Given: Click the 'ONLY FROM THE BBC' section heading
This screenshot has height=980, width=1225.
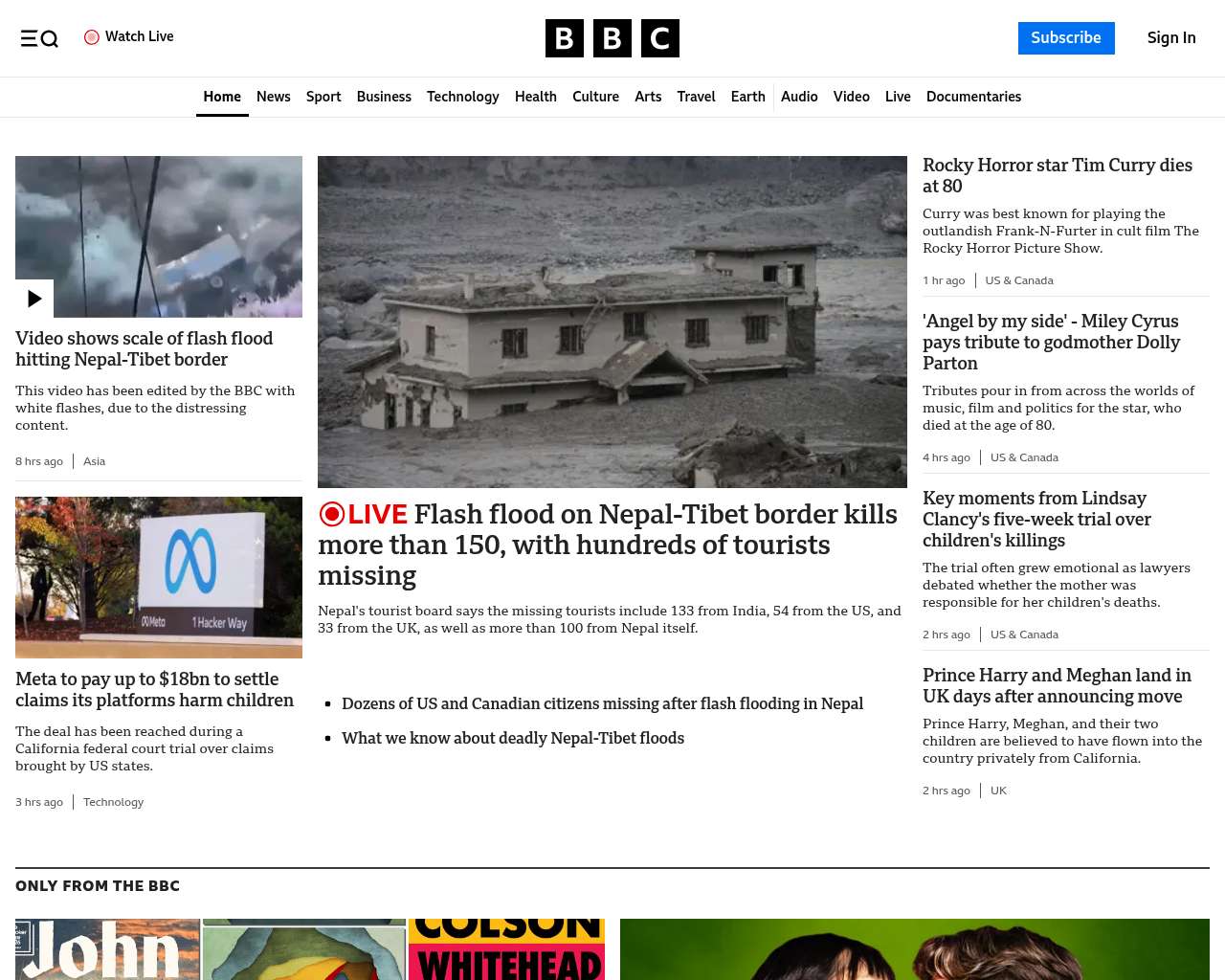Looking at the screenshot, I should pos(98,886).
